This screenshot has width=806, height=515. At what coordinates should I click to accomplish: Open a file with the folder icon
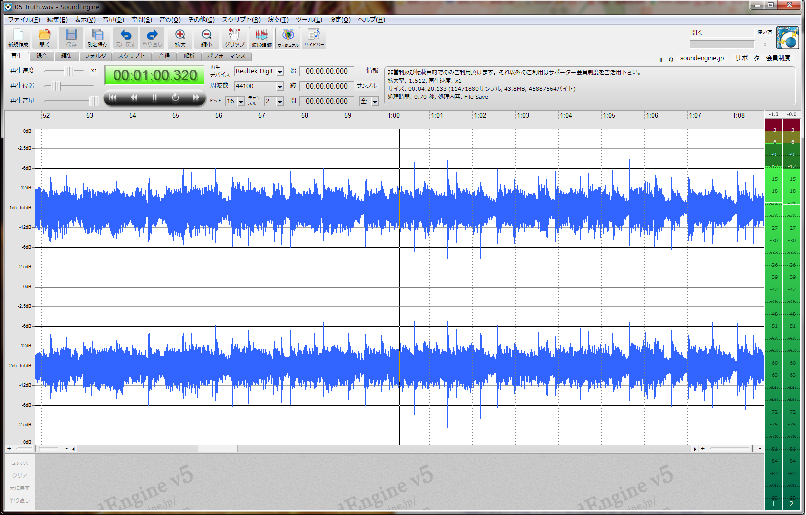(45, 38)
